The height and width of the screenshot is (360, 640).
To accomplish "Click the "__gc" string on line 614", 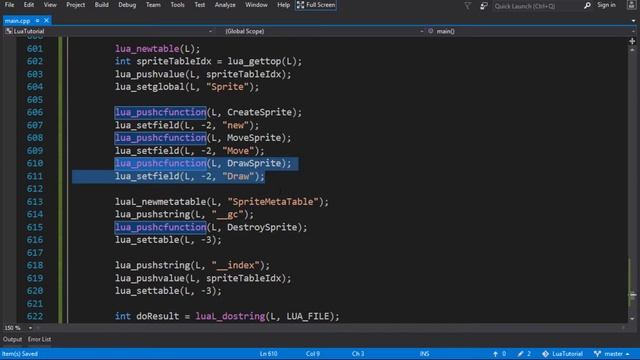I will (227, 214).
